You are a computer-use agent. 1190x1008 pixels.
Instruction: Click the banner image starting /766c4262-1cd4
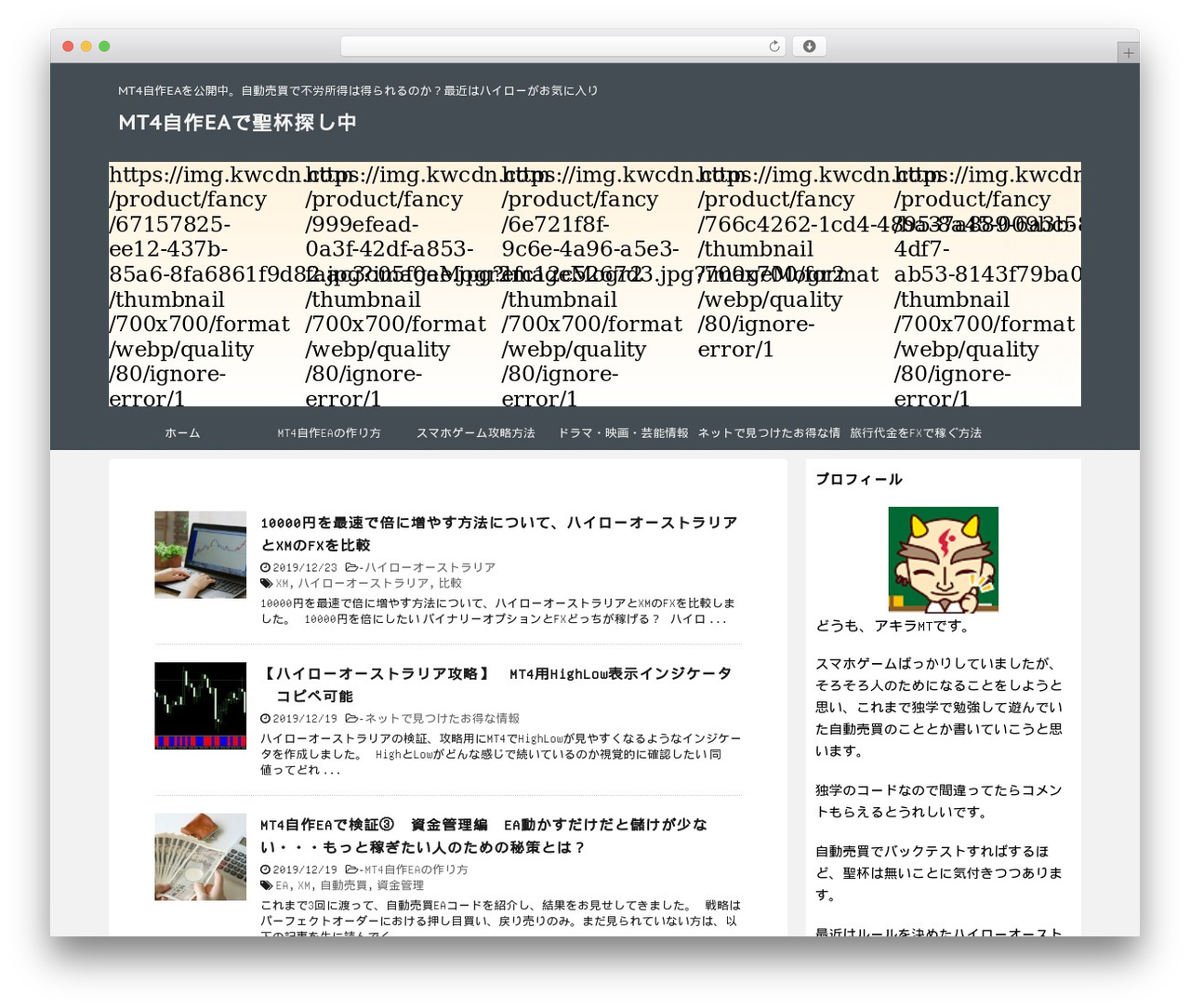[x=795, y=285]
